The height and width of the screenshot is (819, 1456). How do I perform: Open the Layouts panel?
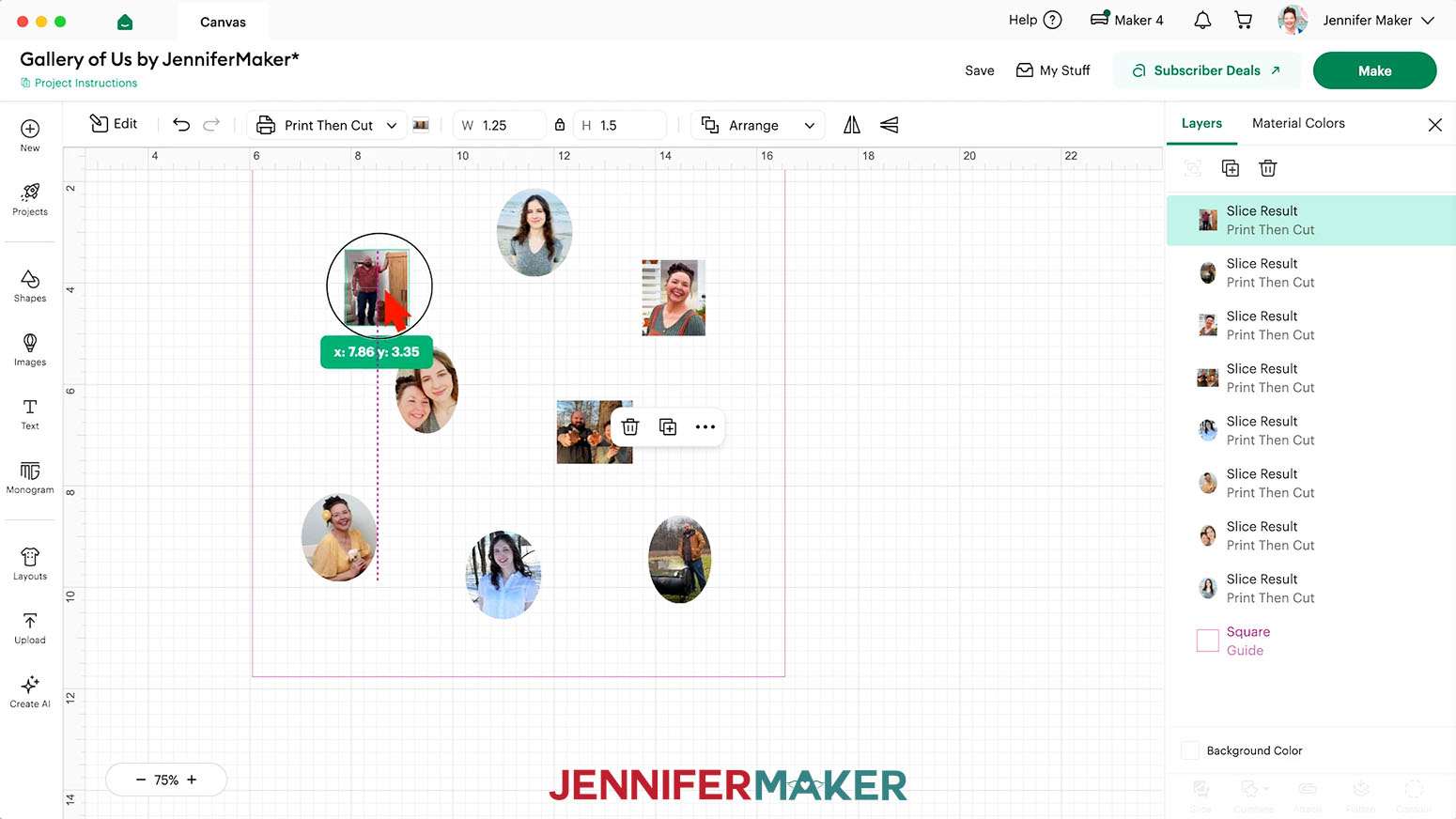[x=30, y=564]
